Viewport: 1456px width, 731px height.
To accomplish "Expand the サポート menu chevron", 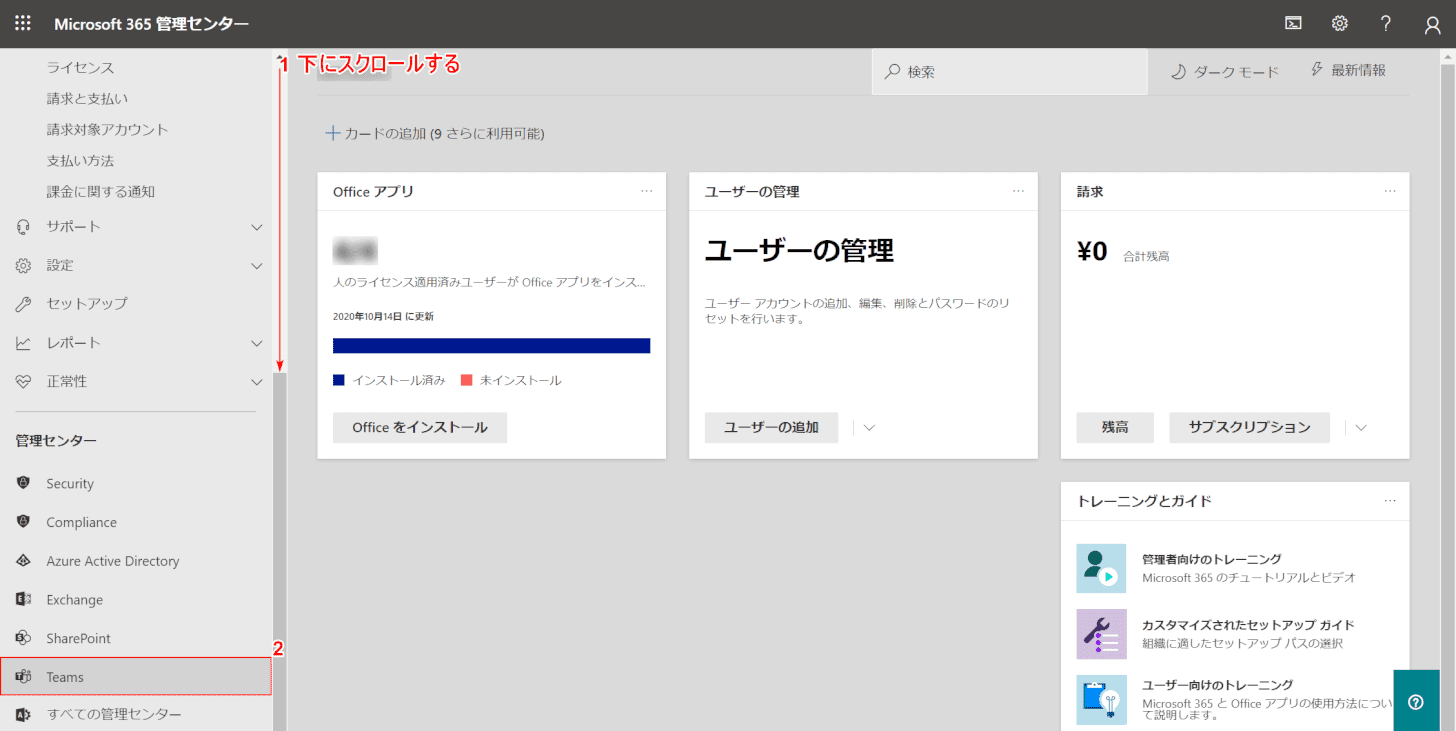I will 257,227.
